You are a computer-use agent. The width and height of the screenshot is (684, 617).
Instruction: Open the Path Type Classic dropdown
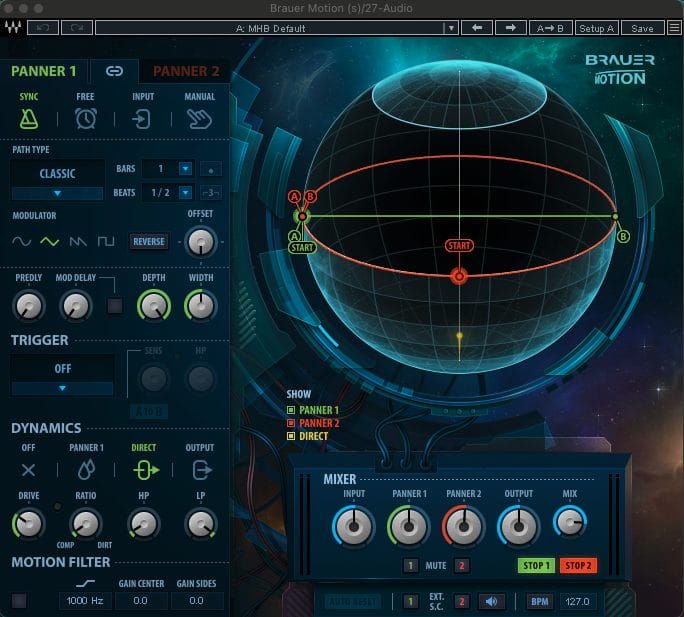click(x=57, y=180)
